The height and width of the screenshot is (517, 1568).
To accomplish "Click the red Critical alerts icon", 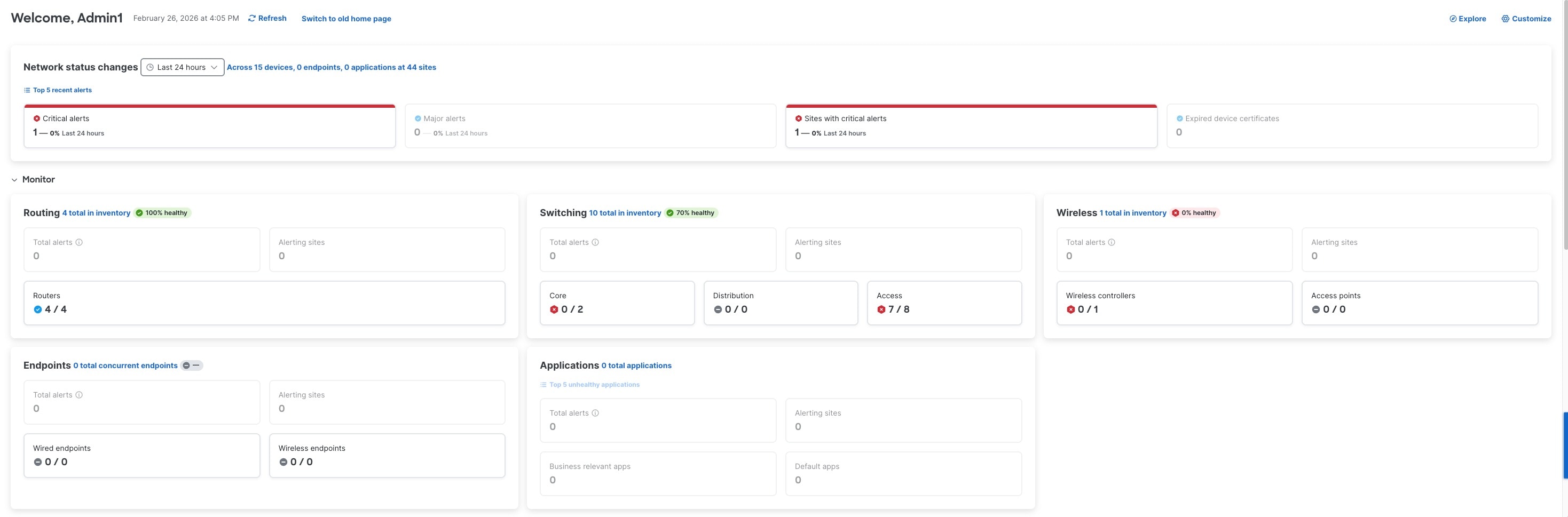I will tap(36, 118).
